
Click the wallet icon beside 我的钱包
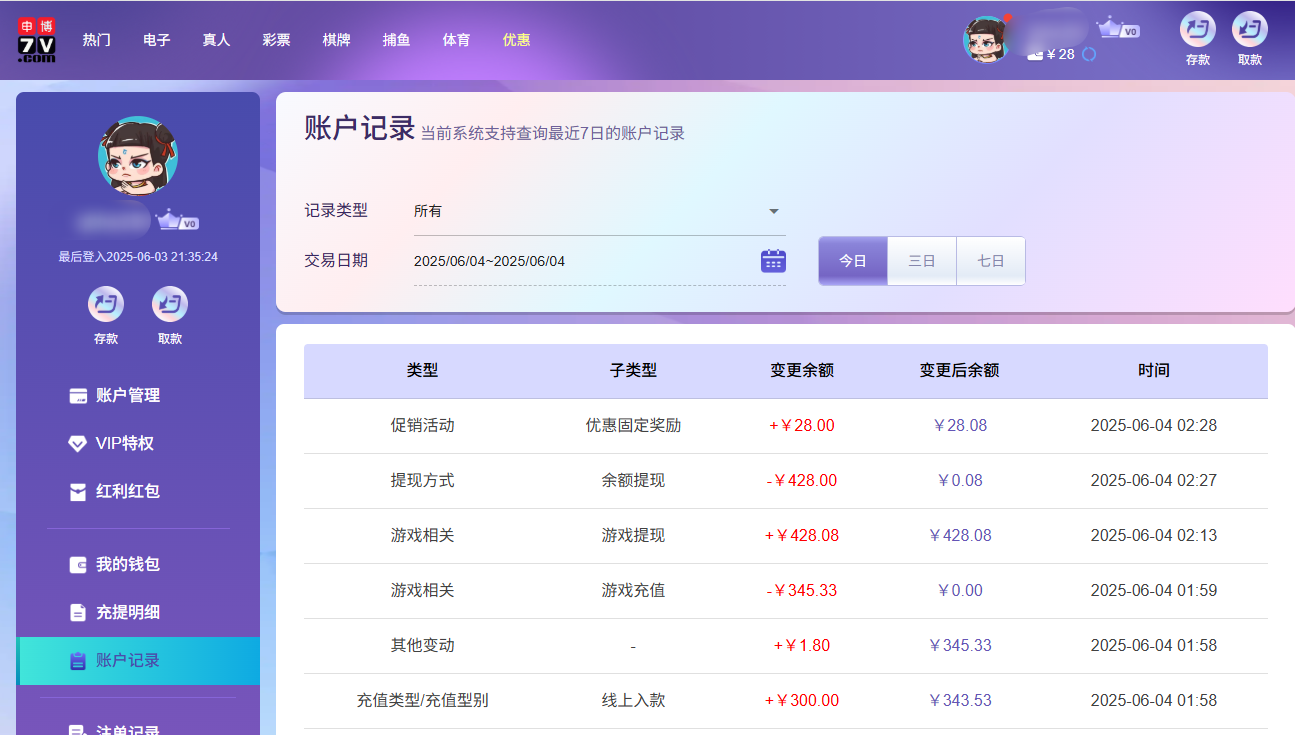78,564
